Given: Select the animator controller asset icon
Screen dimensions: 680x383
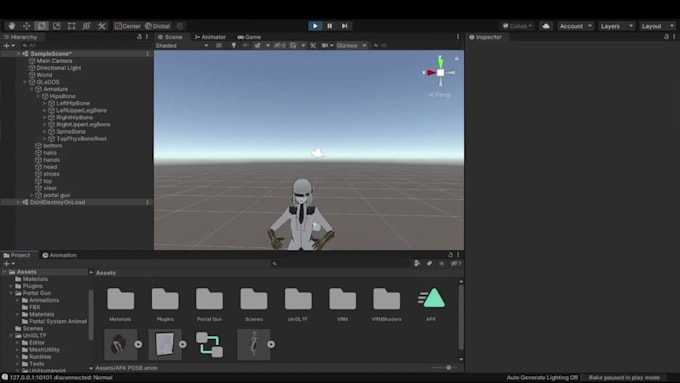Looking at the screenshot, I should click(x=209, y=344).
